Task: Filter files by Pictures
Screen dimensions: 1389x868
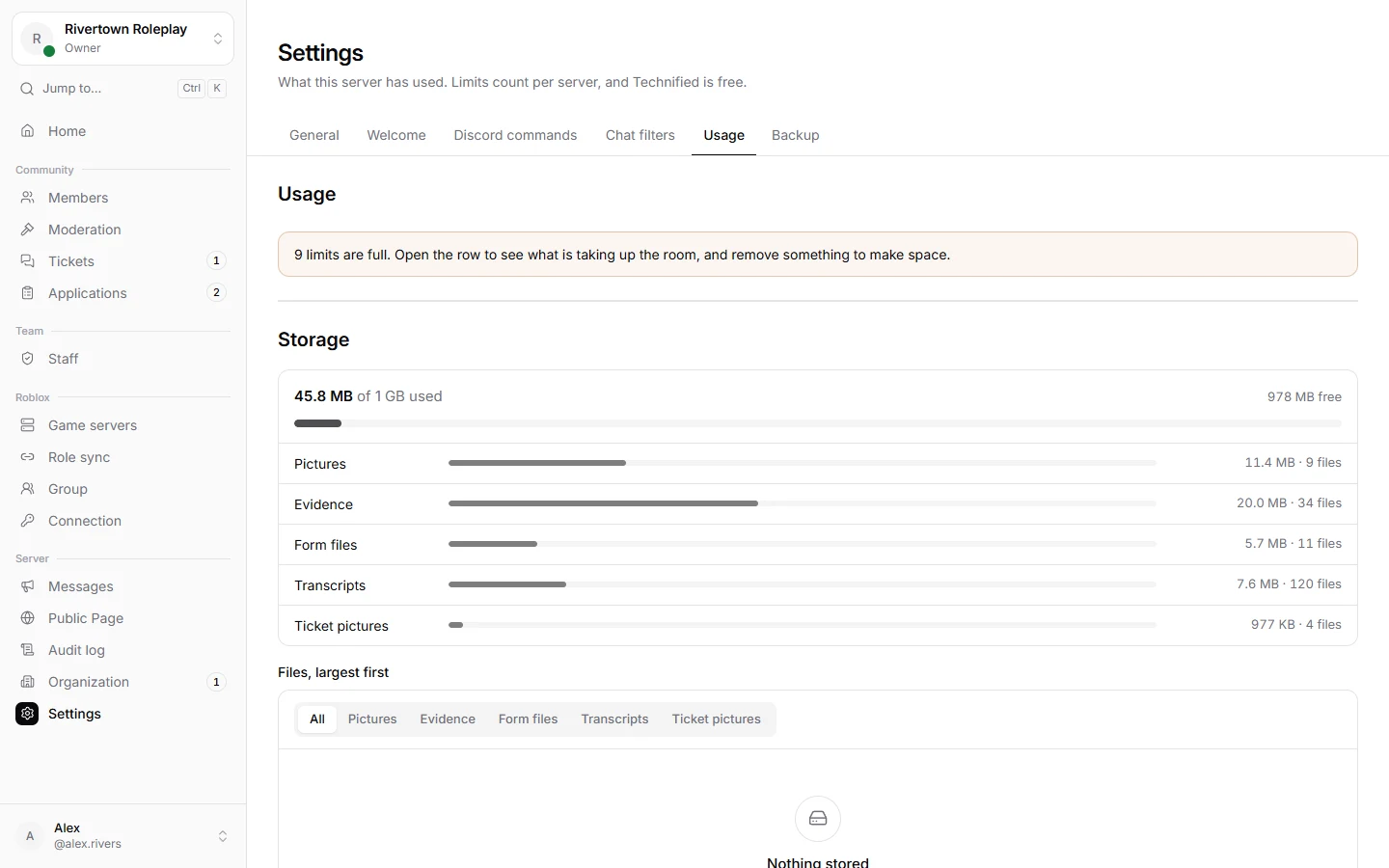Action: coord(372,719)
